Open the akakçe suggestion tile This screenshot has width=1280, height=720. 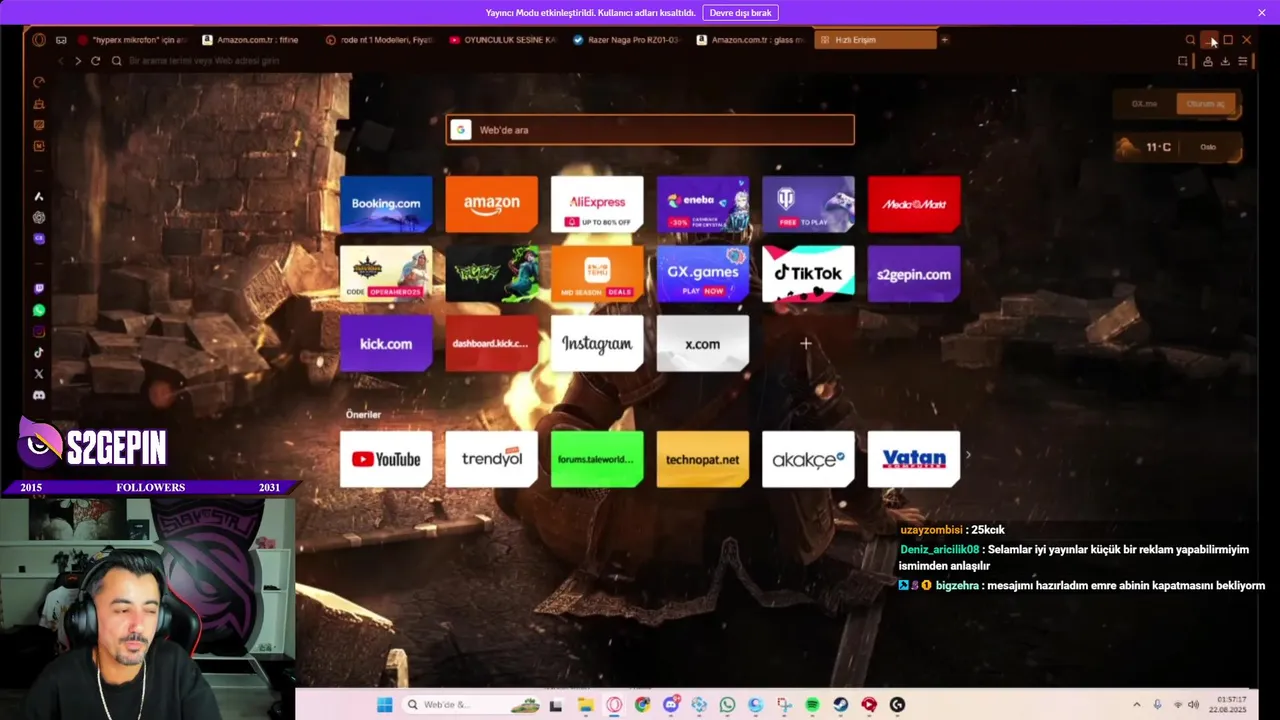808,459
